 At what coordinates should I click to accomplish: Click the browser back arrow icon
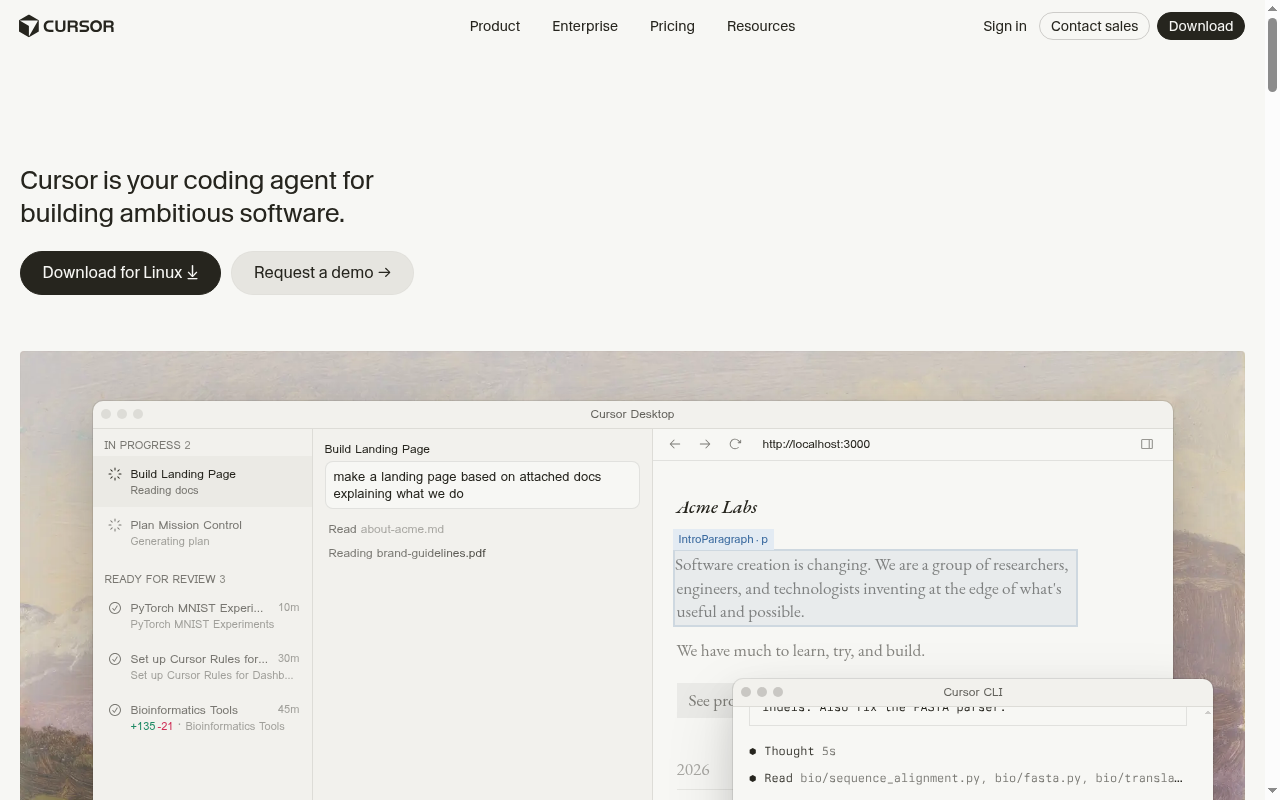click(675, 444)
